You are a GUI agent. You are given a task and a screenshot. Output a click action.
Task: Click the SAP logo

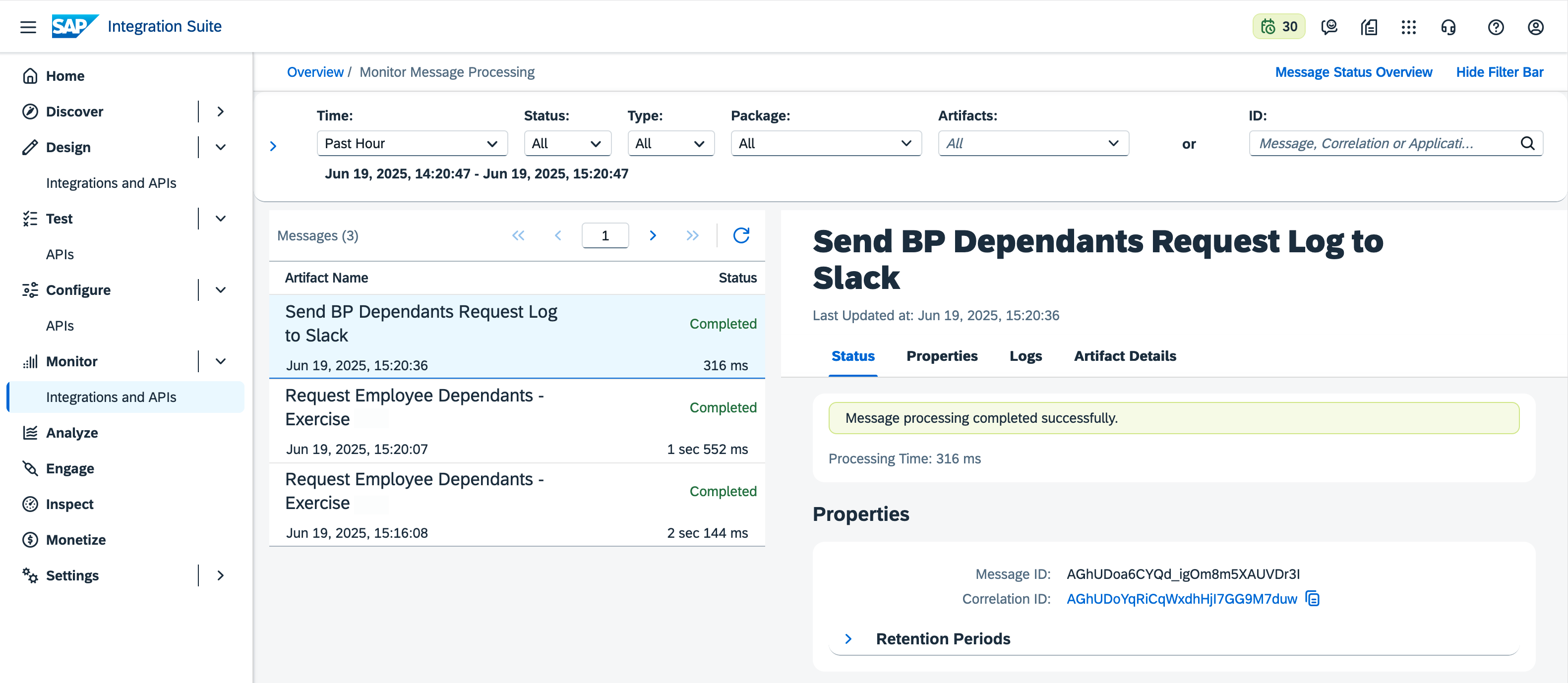tap(75, 26)
